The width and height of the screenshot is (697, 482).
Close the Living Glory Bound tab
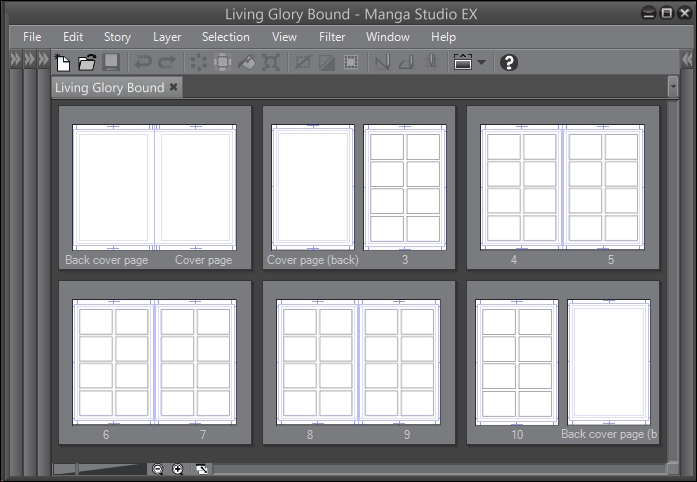174,87
